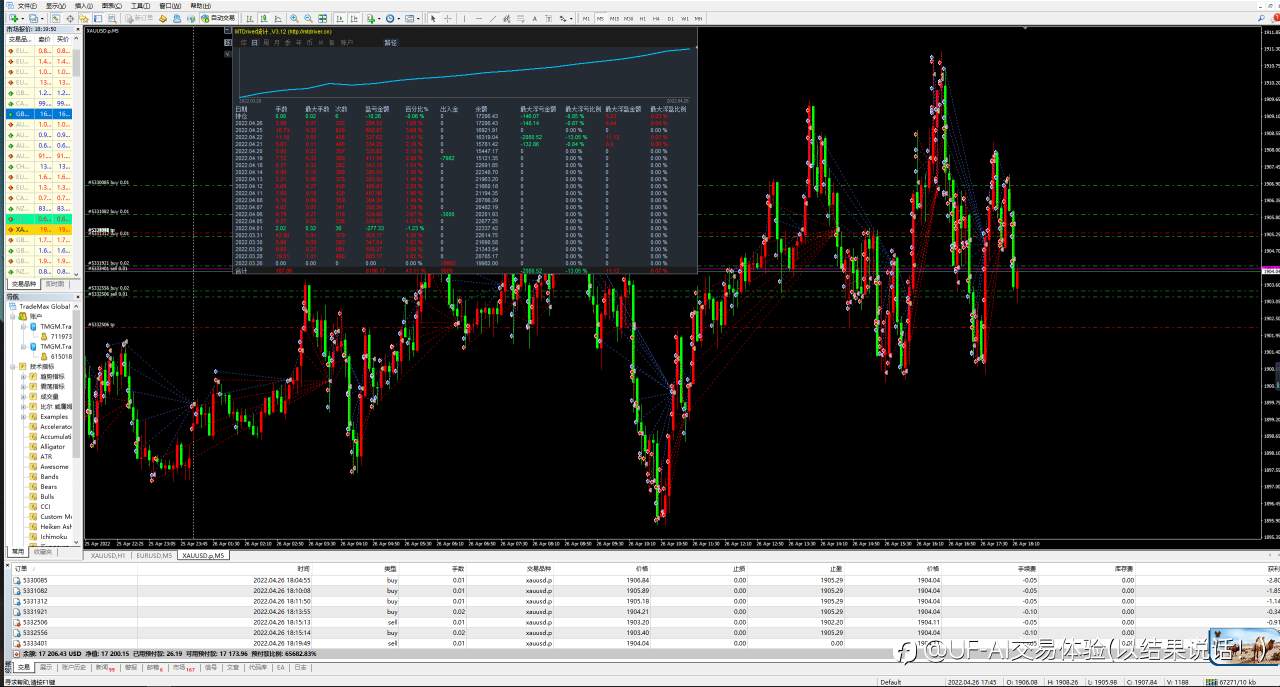Open the XAUUSD,H1 chart tab

point(107,554)
